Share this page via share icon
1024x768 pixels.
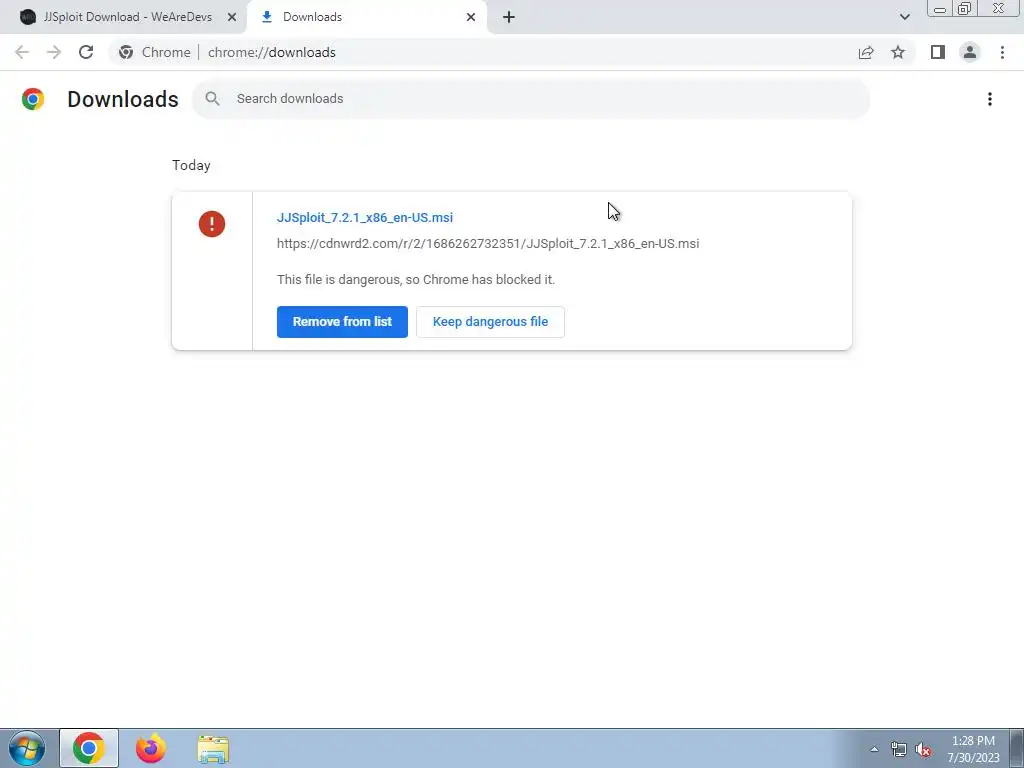click(866, 52)
